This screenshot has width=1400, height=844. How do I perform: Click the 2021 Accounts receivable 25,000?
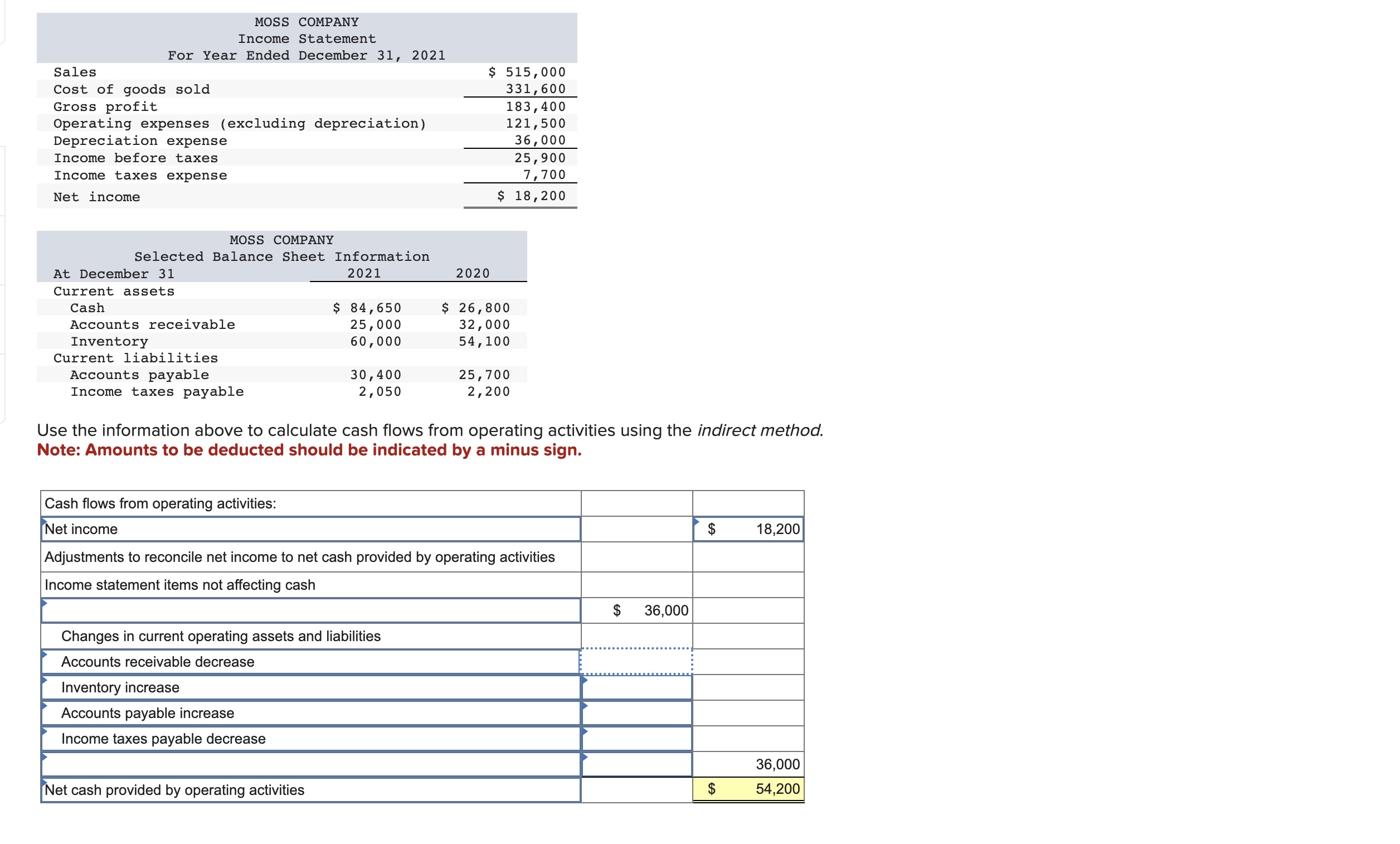click(376, 324)
